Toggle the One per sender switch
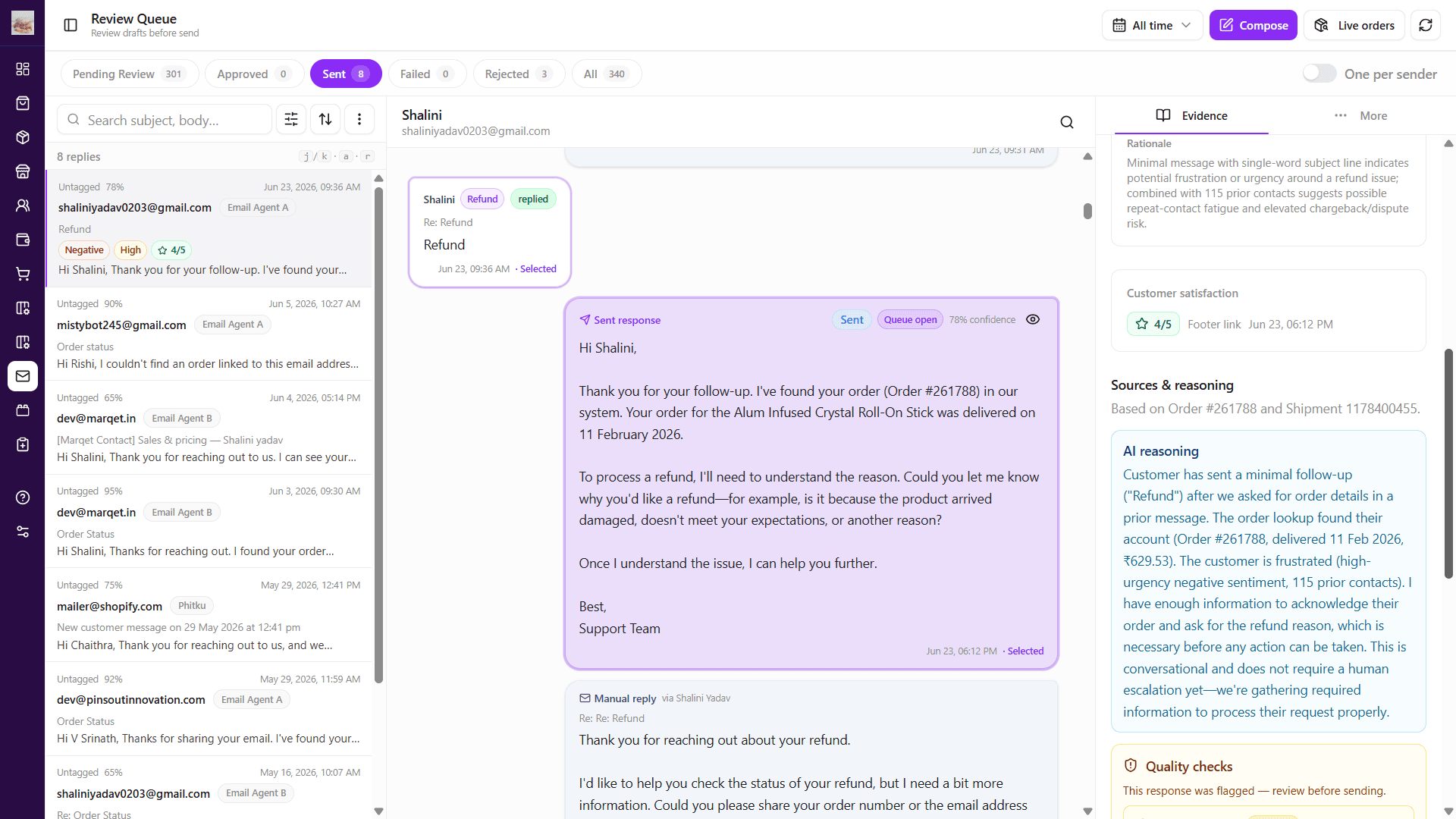Image resolution: width=1456 pixels, height=819 pixels. click(1319, 74)
